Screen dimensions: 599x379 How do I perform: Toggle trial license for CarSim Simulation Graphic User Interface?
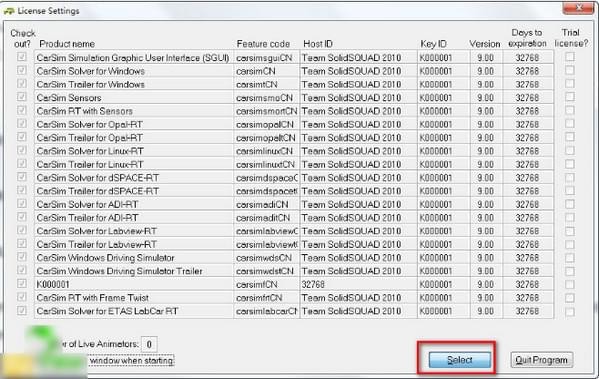570,57
